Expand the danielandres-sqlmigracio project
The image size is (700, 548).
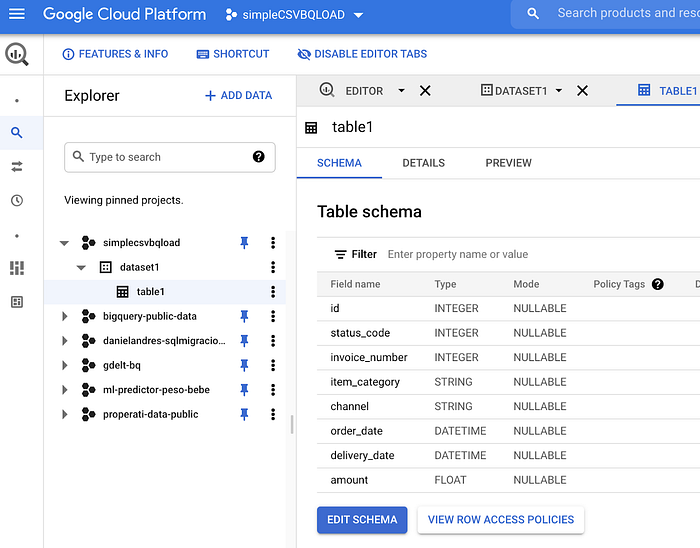tap(65, 341)
